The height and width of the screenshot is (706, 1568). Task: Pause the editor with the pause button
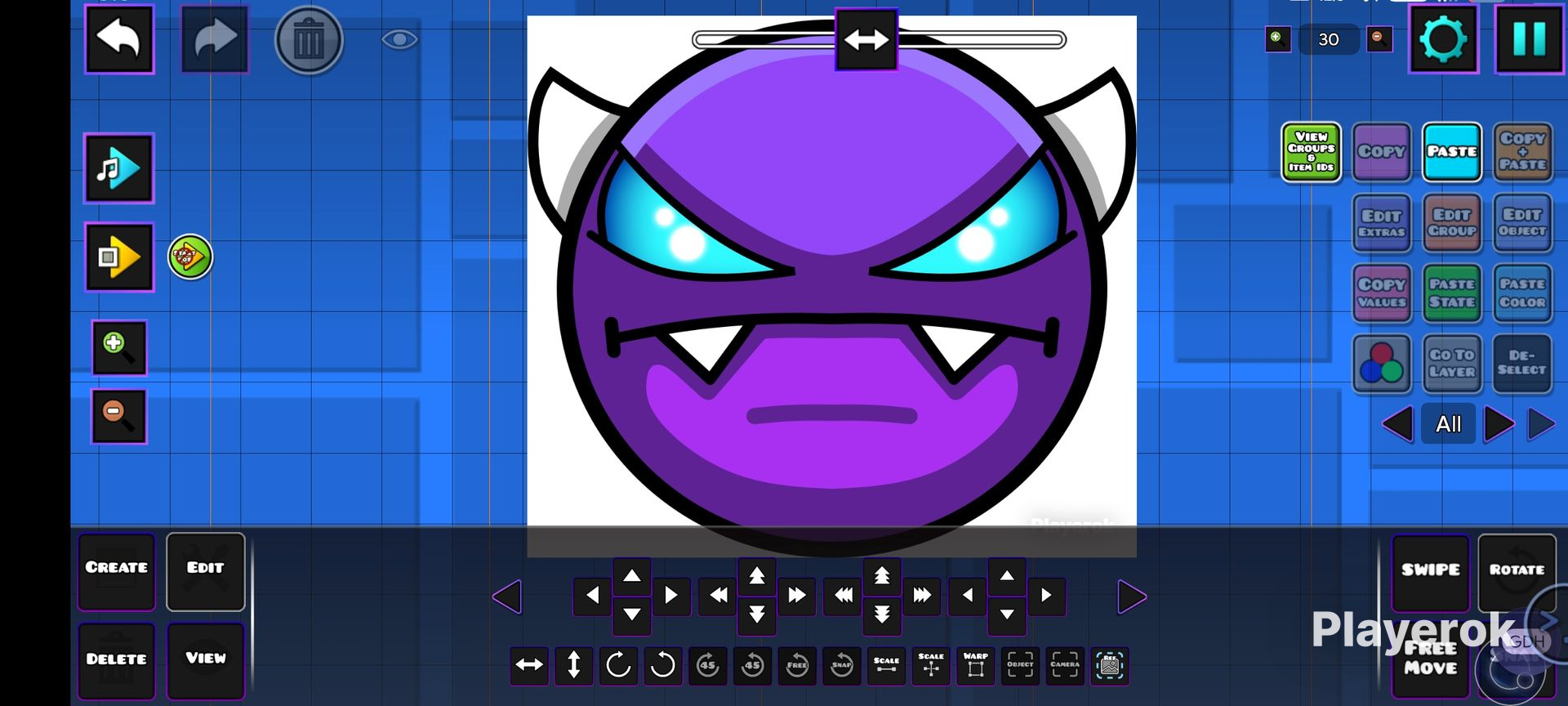(x=1530, y=39)
